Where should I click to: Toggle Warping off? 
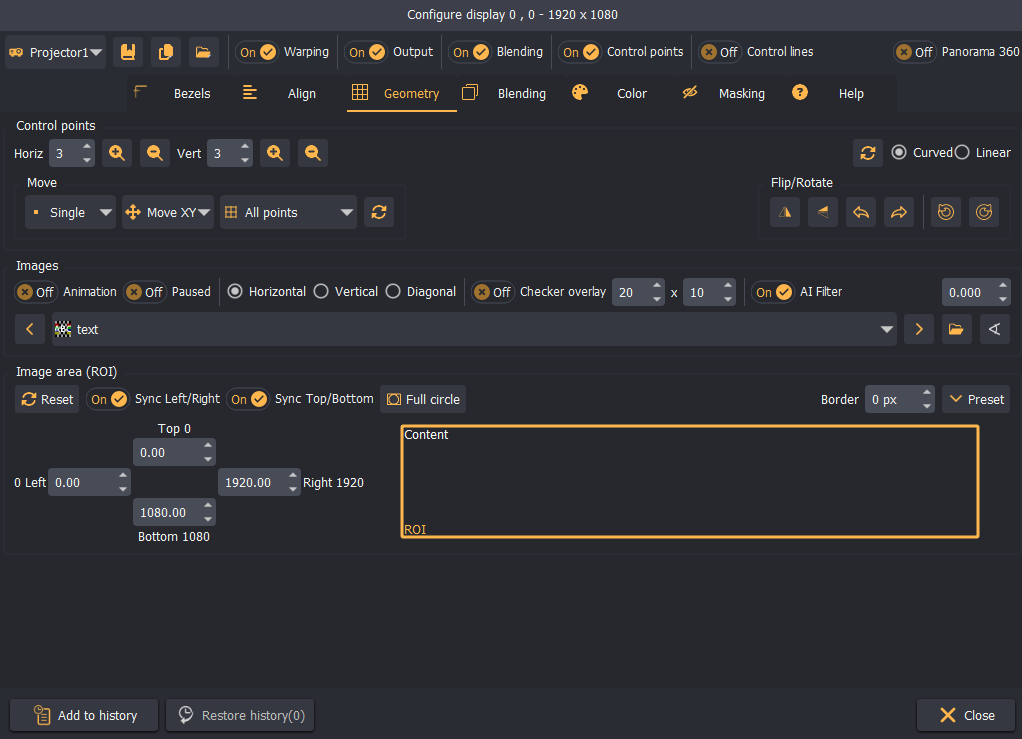(257, 52)
